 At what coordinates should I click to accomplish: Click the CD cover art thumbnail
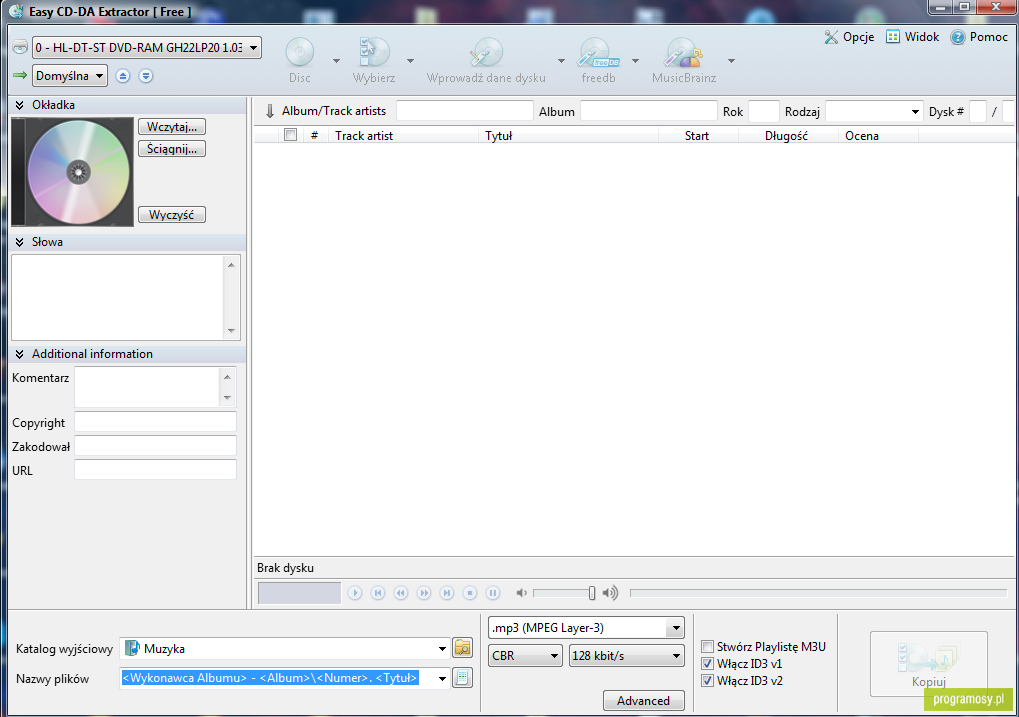coord(72,172)
